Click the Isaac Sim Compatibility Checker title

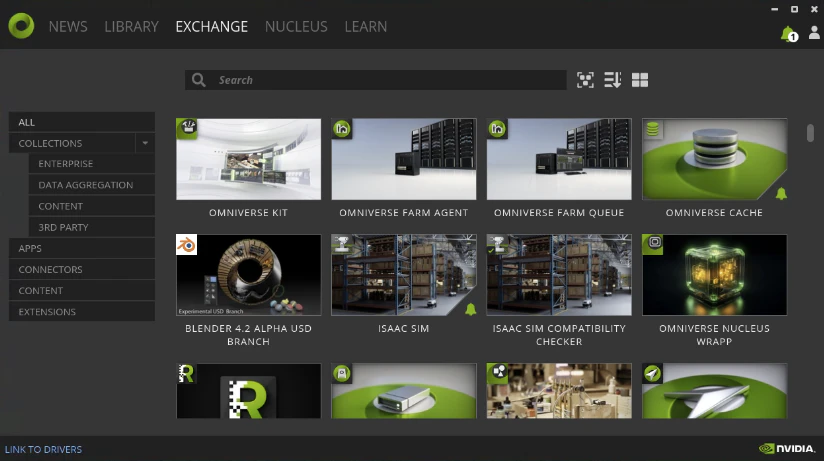pos(559,335)
